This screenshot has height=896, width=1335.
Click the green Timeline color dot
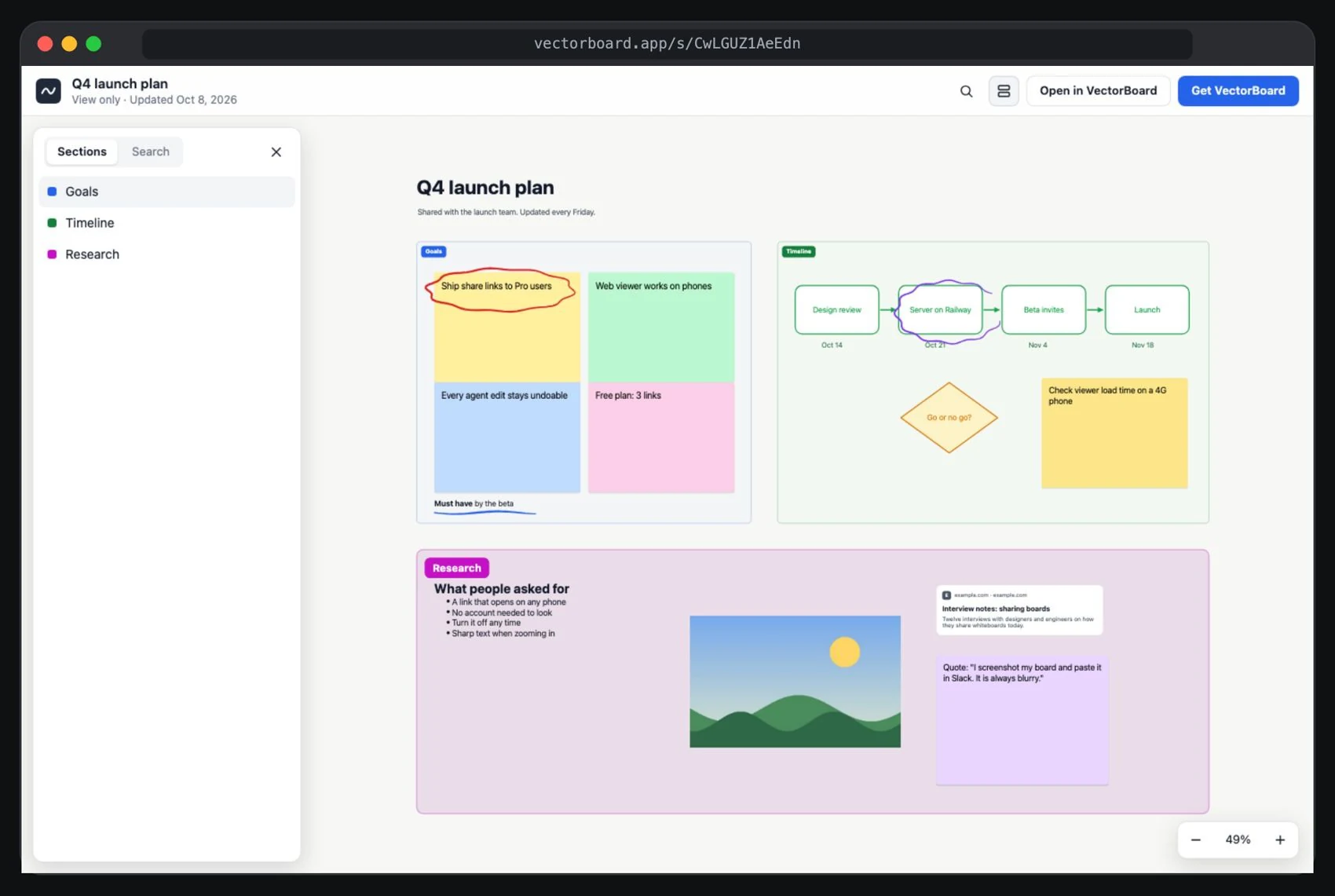pos(52,223)
